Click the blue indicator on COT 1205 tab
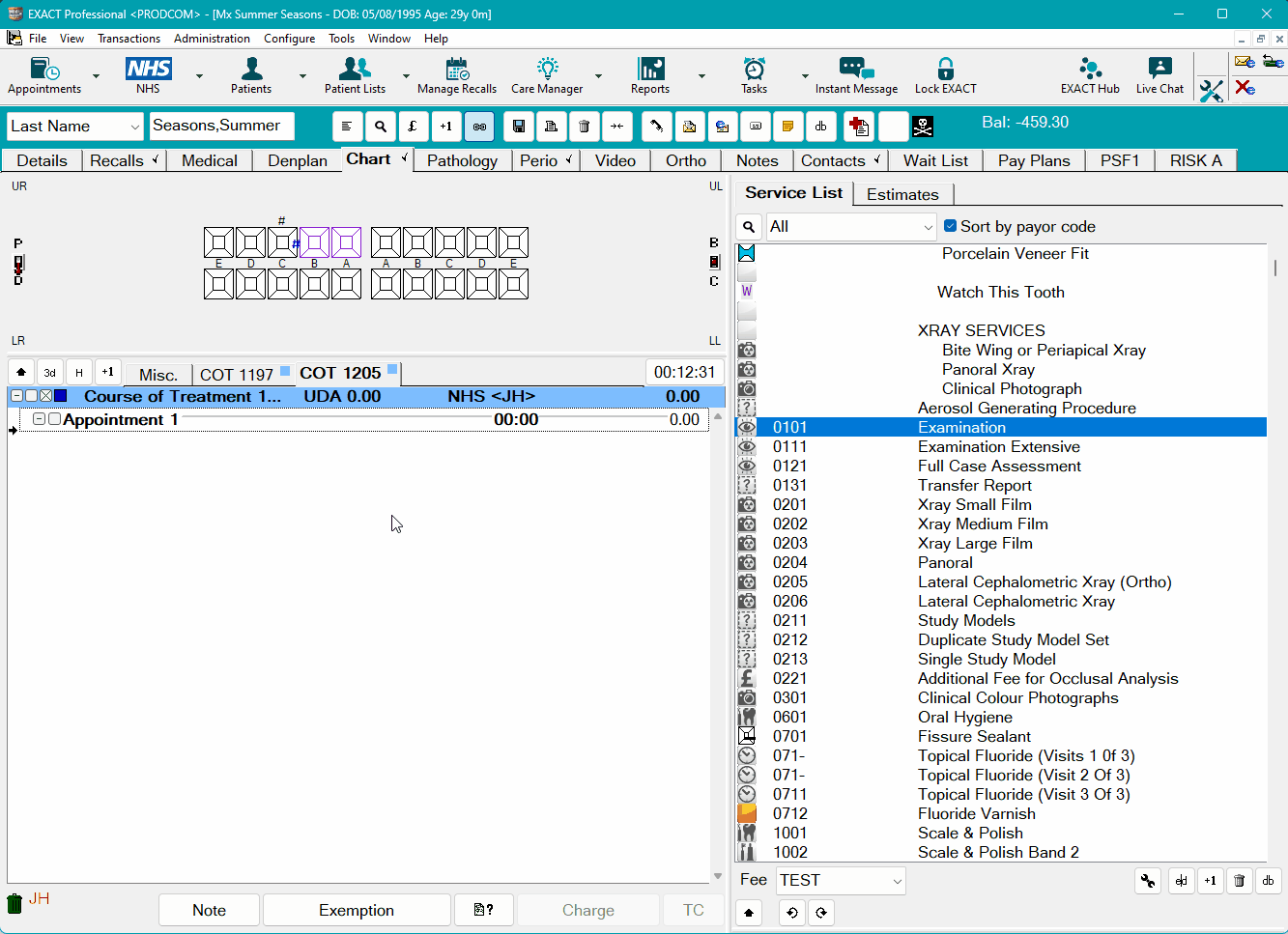 point(391,369)
